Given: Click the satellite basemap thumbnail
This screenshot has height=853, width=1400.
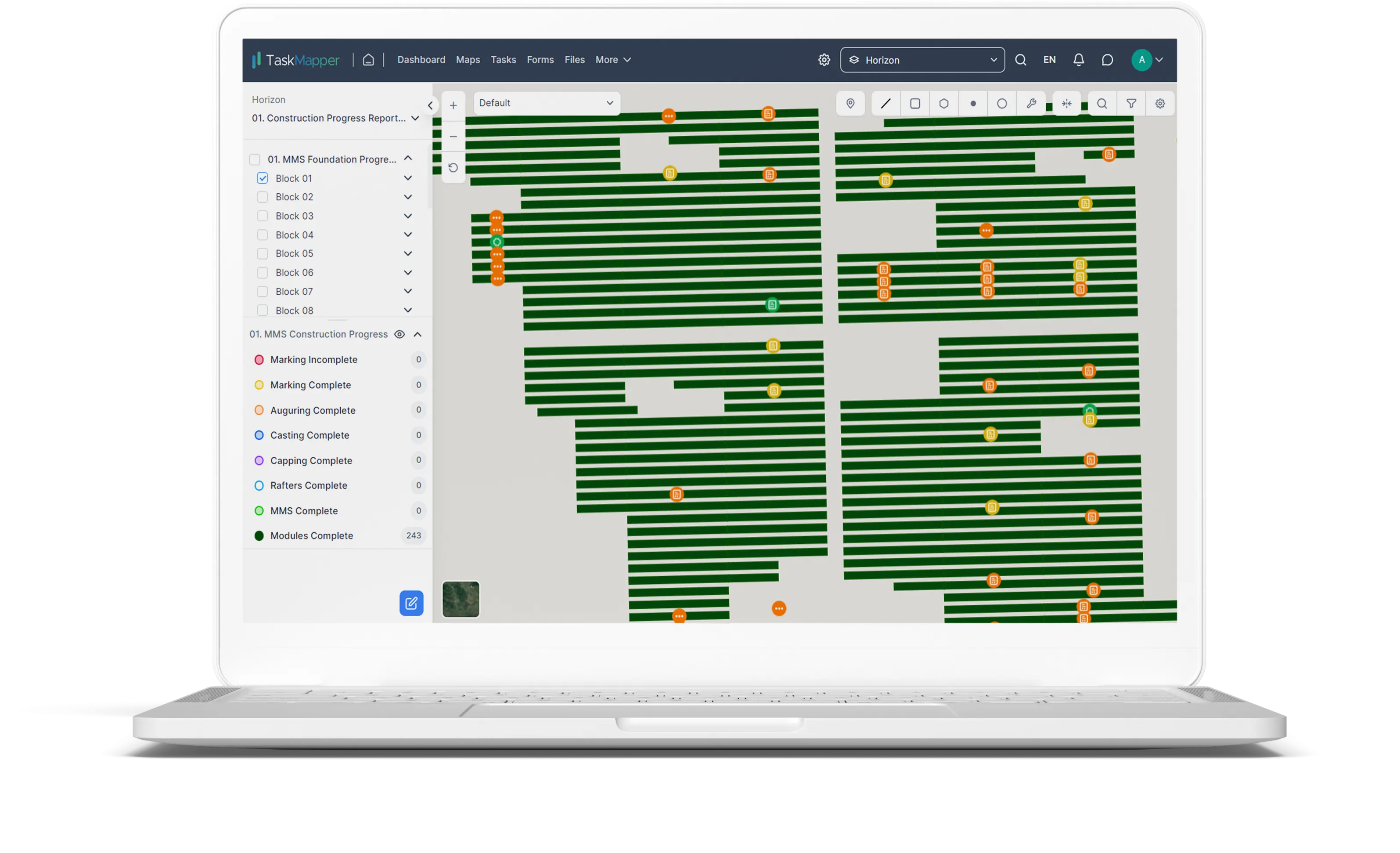Looking at the screenshot, I should tap(461, 599).
